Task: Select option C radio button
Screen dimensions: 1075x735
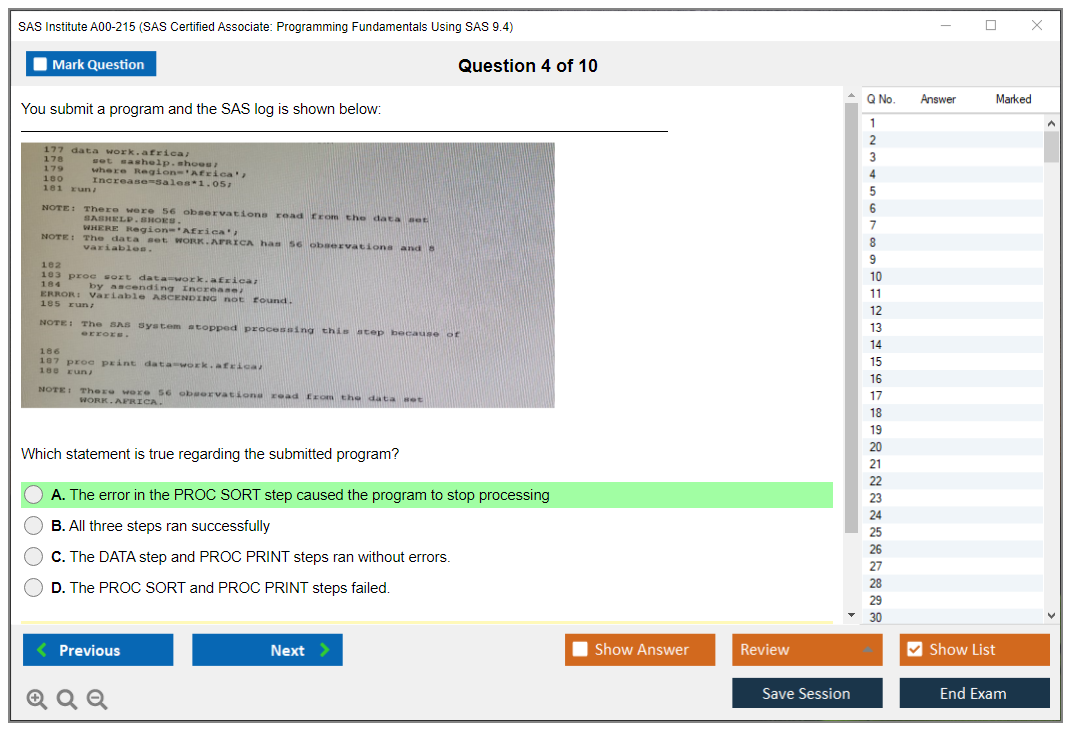Action: tap(34, 557)
